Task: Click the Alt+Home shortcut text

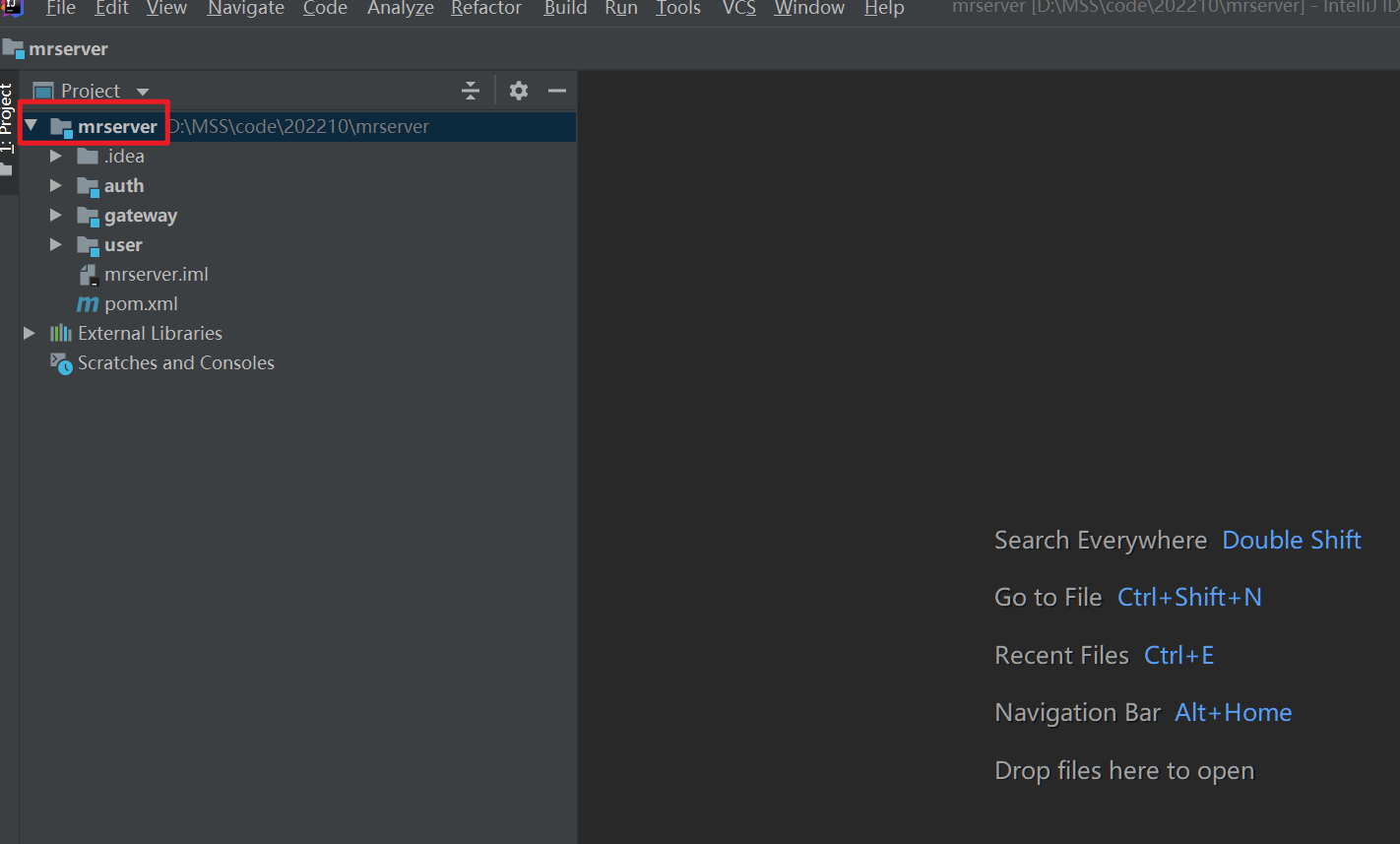Action: coord(1233,712)
